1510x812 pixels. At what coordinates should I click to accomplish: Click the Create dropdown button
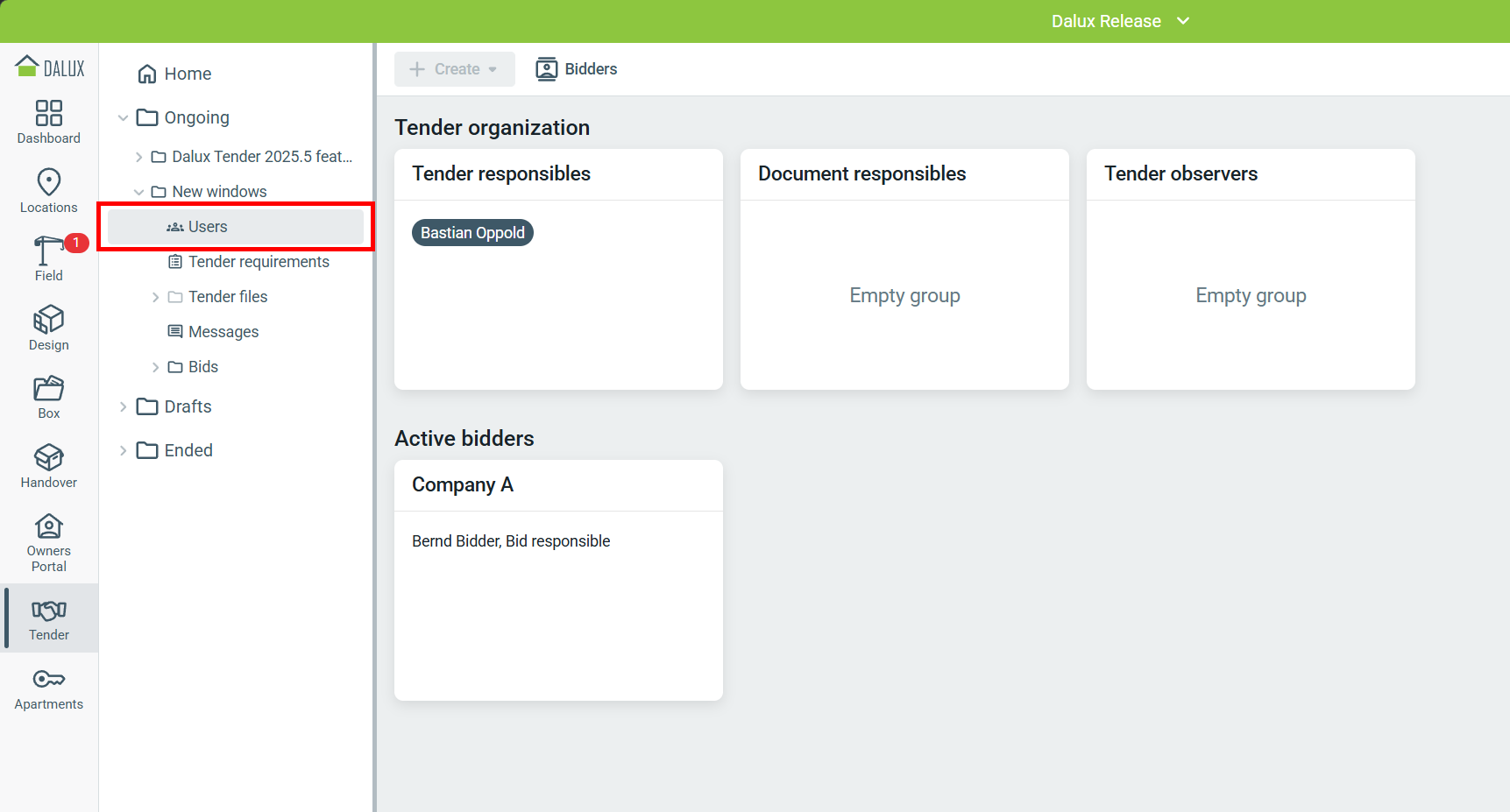tap(454, 69)
